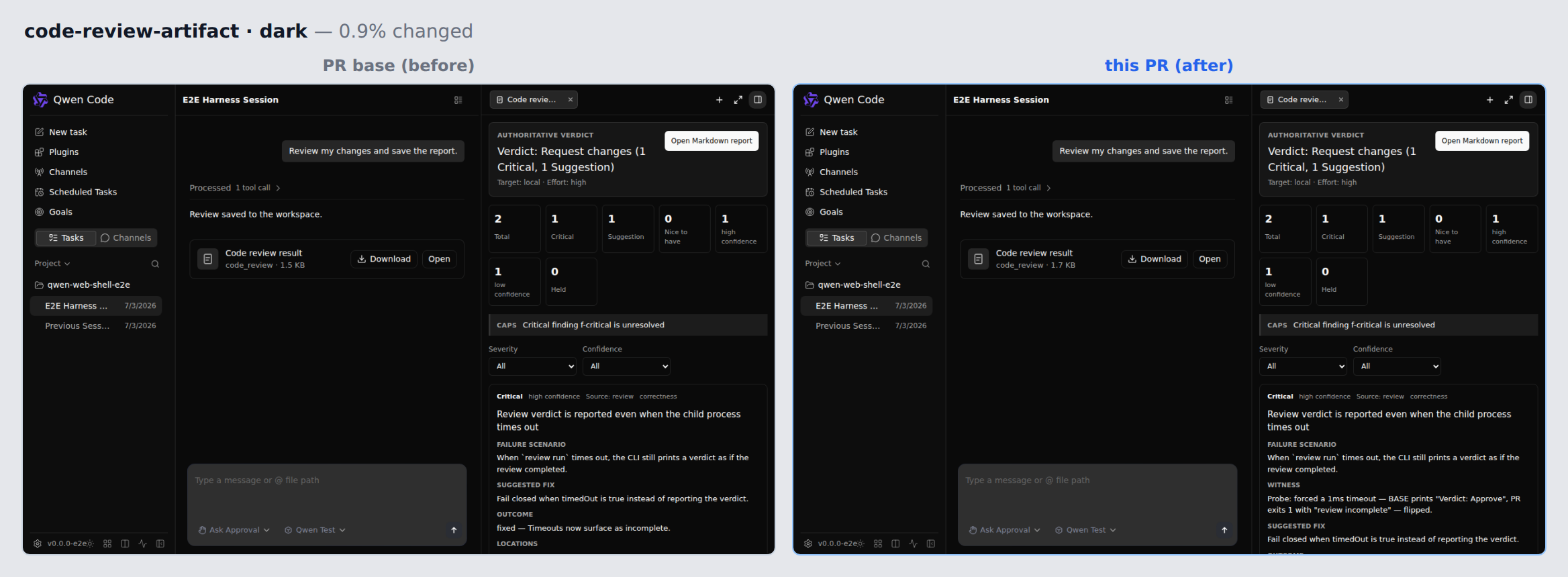
Task: Select the Channels segment in after panel
Action: 896,238
